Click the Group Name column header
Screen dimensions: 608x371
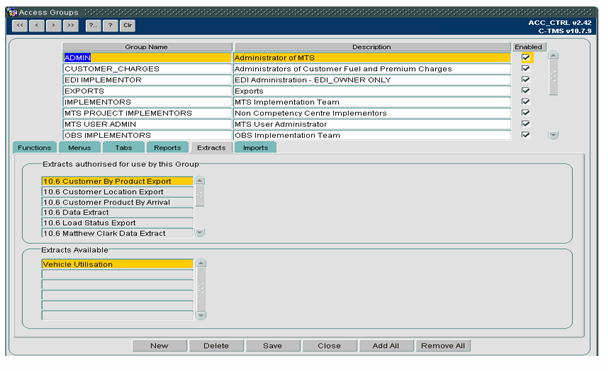[147, 47]
